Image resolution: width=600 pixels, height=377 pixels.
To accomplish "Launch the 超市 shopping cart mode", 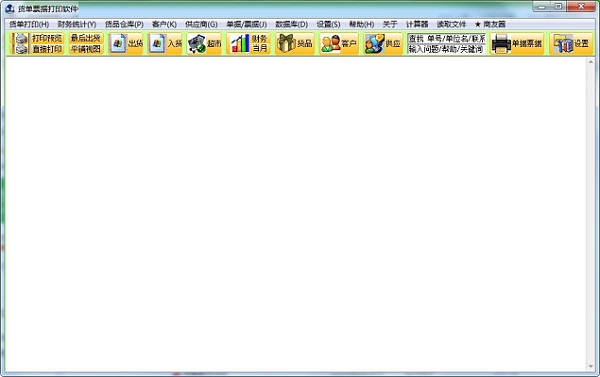I will [x=204, y=43].
